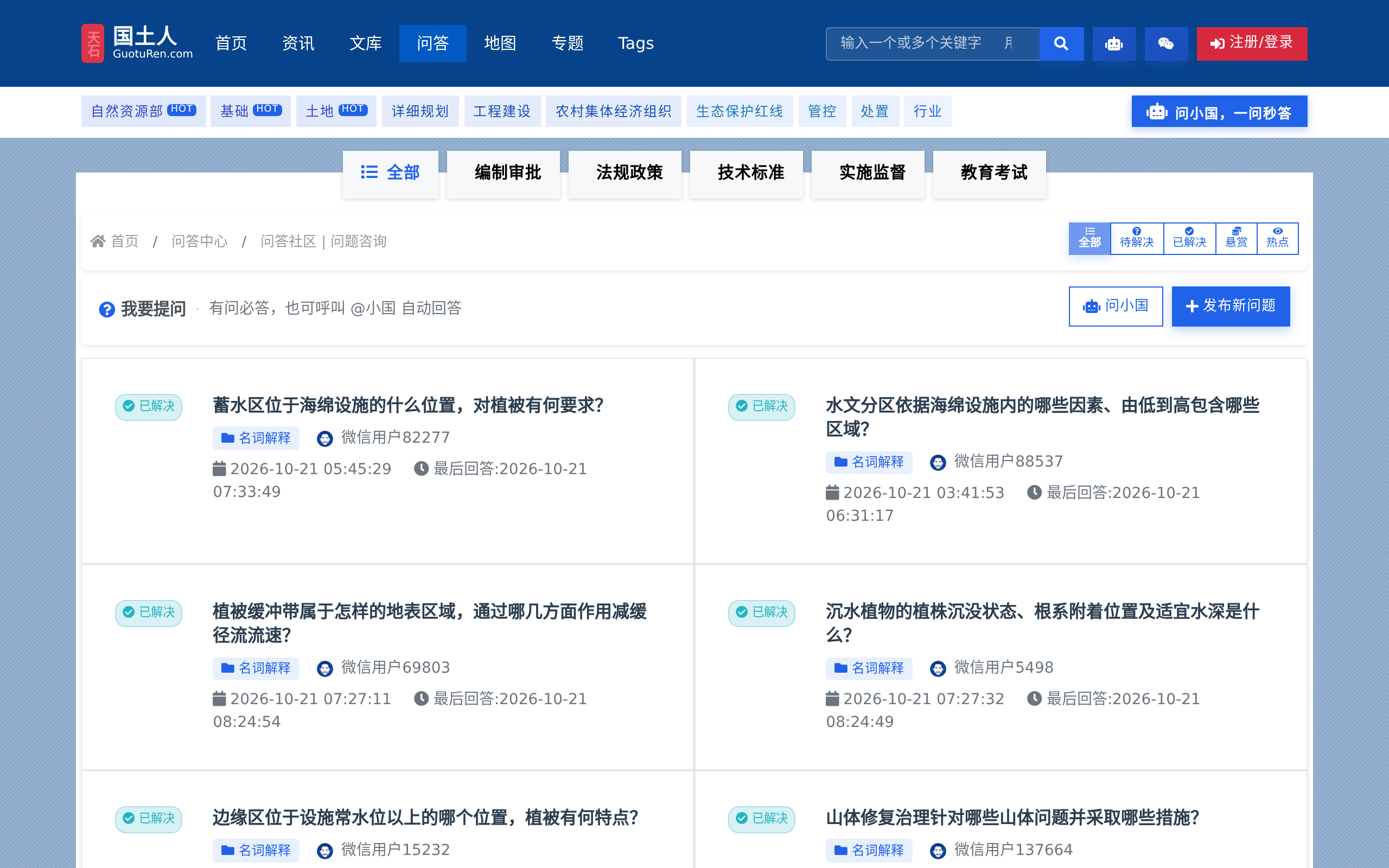Click the 问小国 outlined button
The width and height of the screenshot is (1389, 868).
pyautogui.click(x=1115, y=306)
